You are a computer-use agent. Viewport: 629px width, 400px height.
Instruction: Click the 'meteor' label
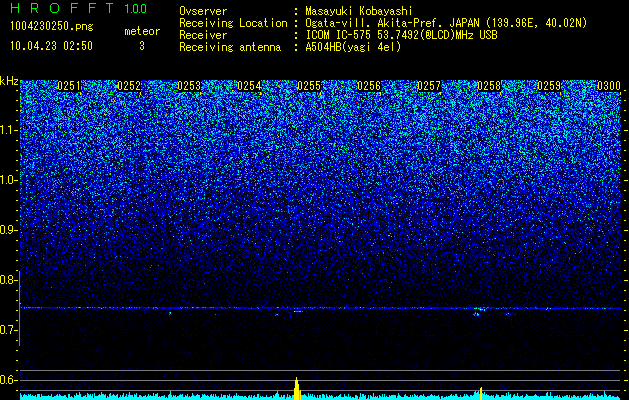tap(142, 31)
